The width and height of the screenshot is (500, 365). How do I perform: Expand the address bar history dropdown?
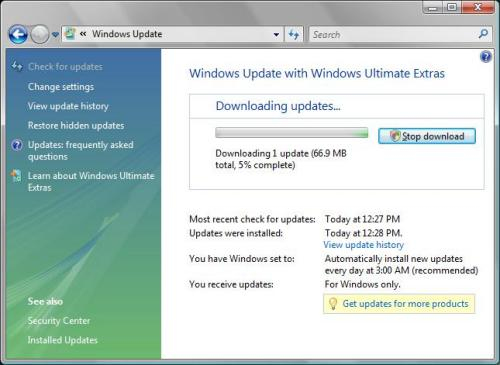coord(276,34)
